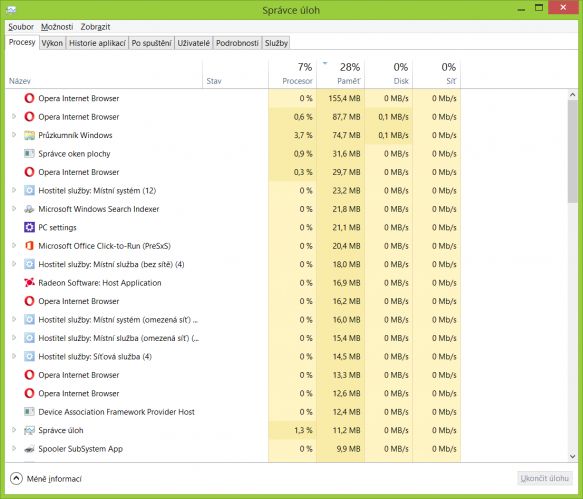Select the Radeon Software: Host Application row
Viewport: 583px width, 499px height.
[x=233, y=283]
